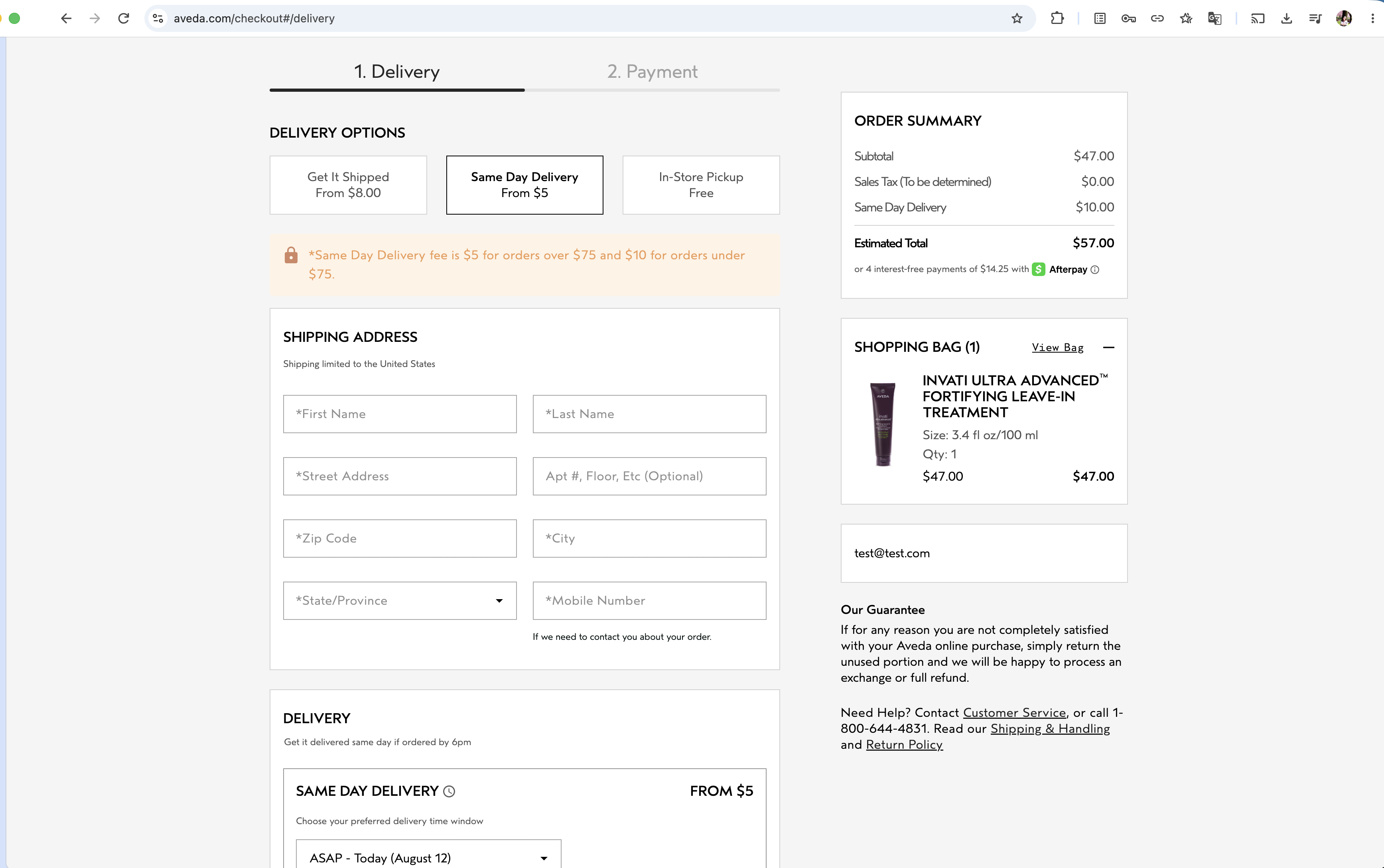Image resolution: width=1384 pixels, height=868 pixels.
Task: Click the City field
Action: pyautogui.click(x=649, y=539)
